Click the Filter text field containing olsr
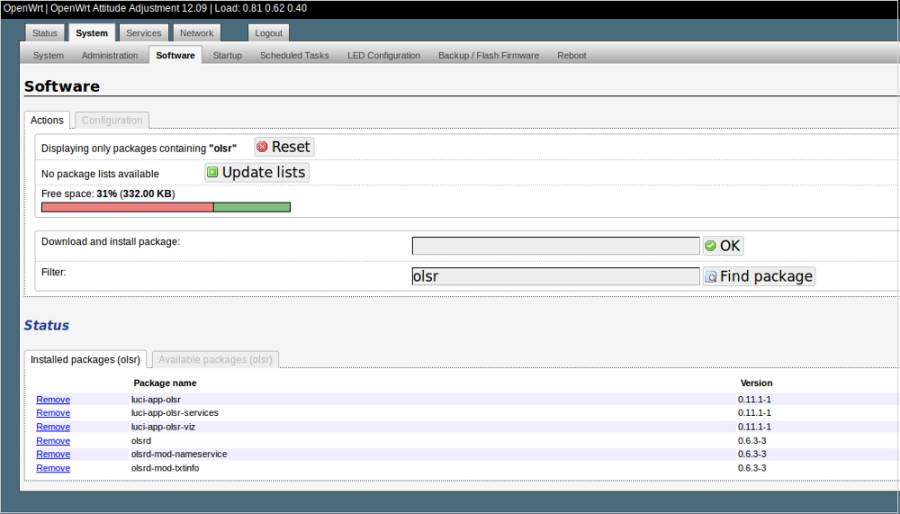 coord(555,277)
